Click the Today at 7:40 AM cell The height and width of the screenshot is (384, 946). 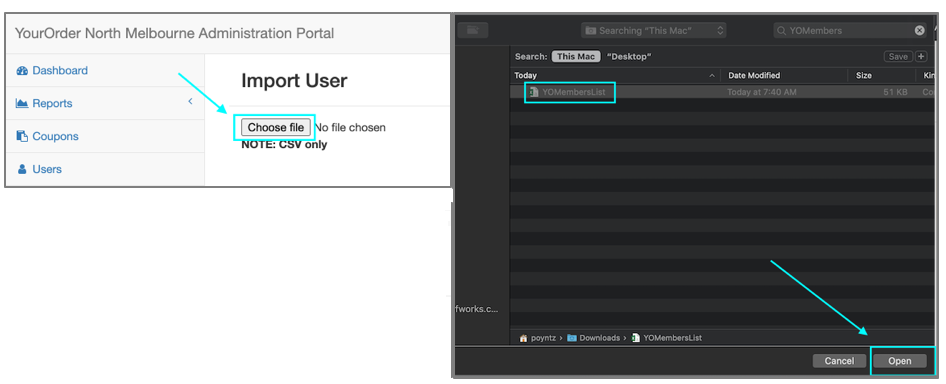[x=763, y=92]
